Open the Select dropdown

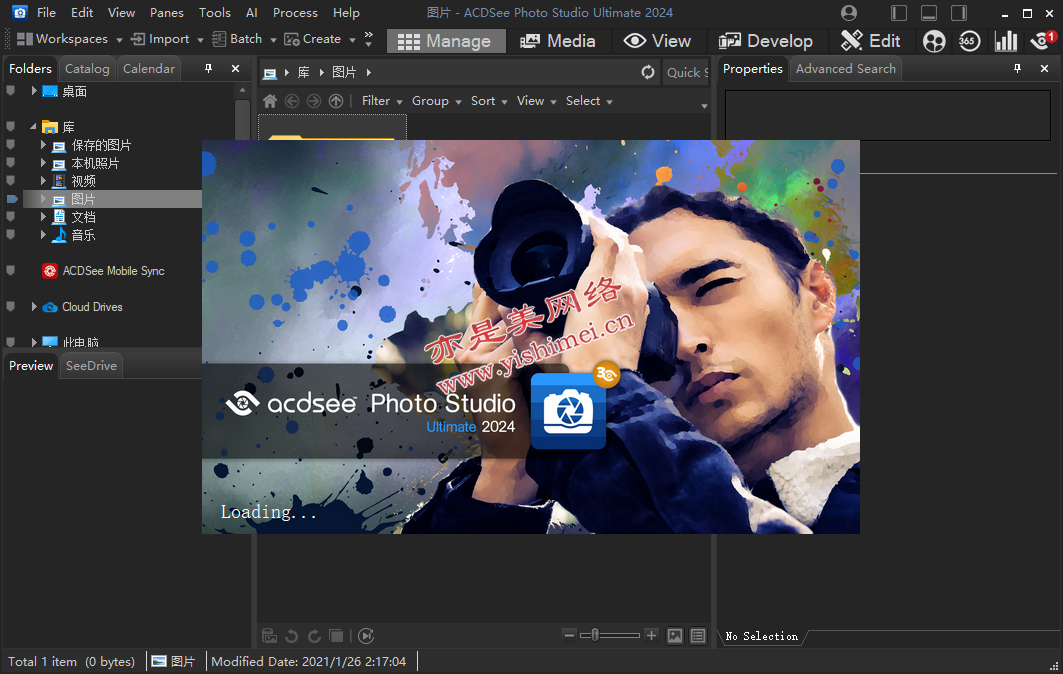589,101
